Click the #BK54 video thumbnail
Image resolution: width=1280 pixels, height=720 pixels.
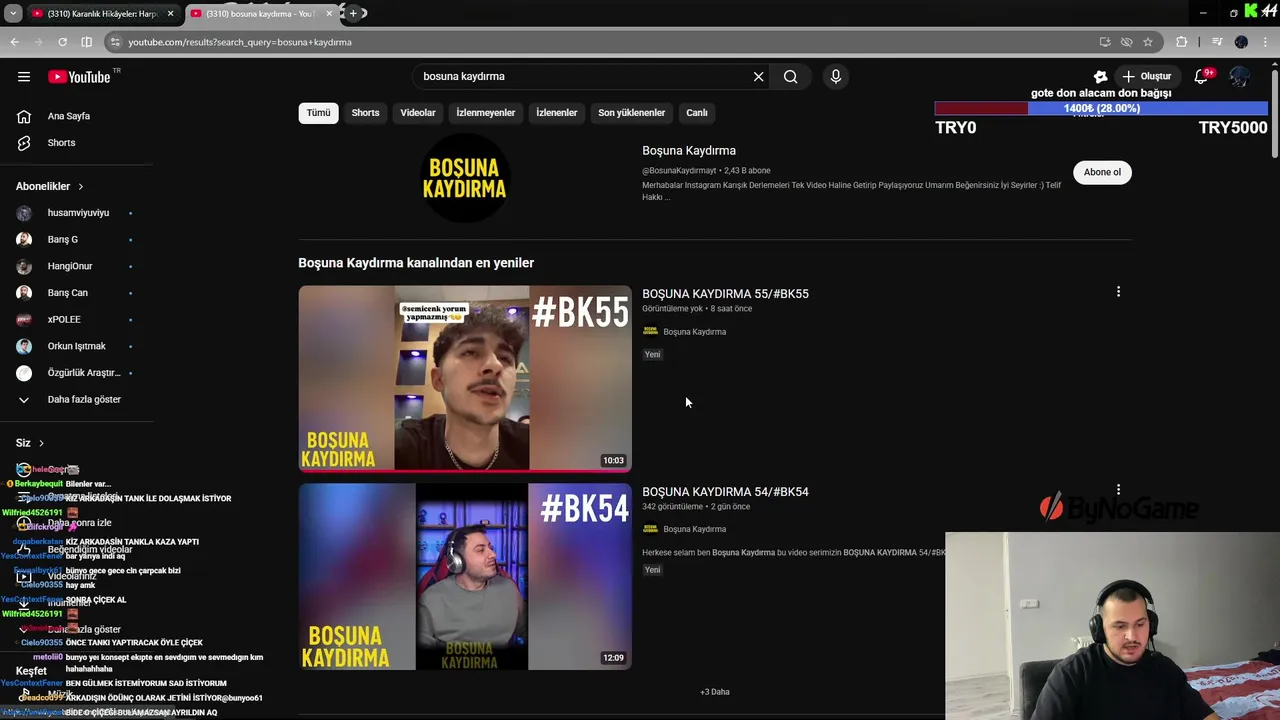(465, 576)
